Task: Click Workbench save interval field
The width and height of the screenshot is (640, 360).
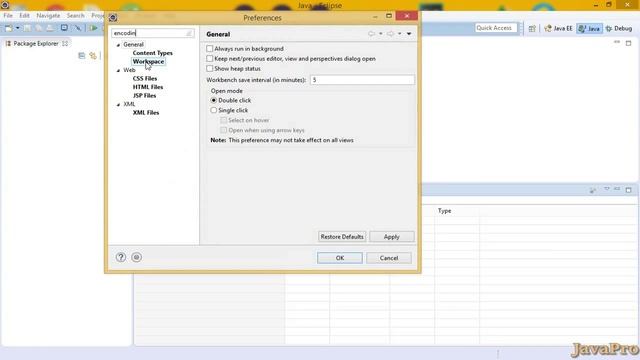Action: point(362,80)
